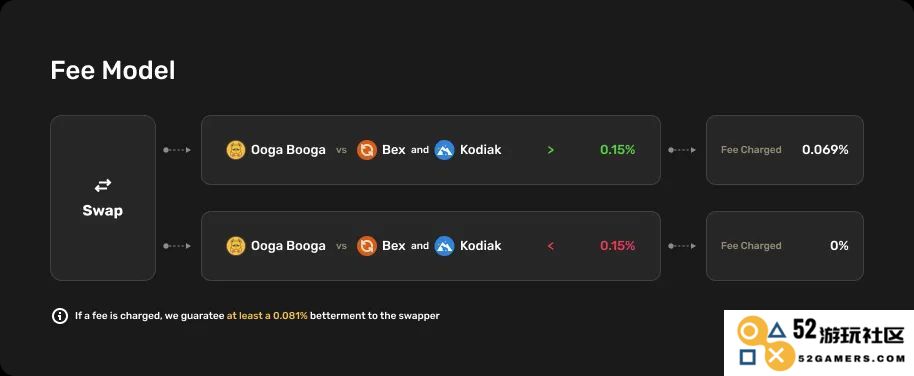Click the 0% fee charged value
Screen dimensions: 914x376
(x=839, y=245)
